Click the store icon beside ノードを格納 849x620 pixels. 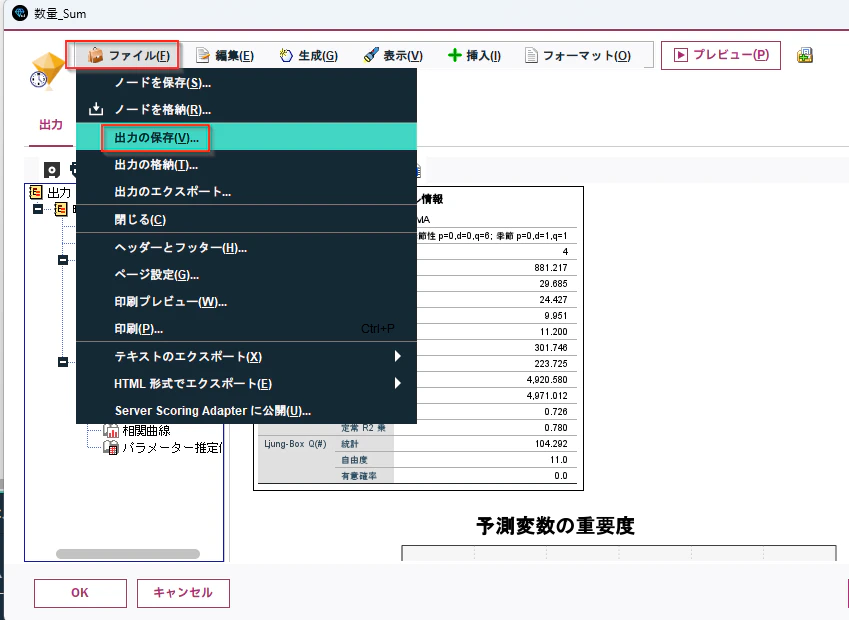[x=96, y=109]
